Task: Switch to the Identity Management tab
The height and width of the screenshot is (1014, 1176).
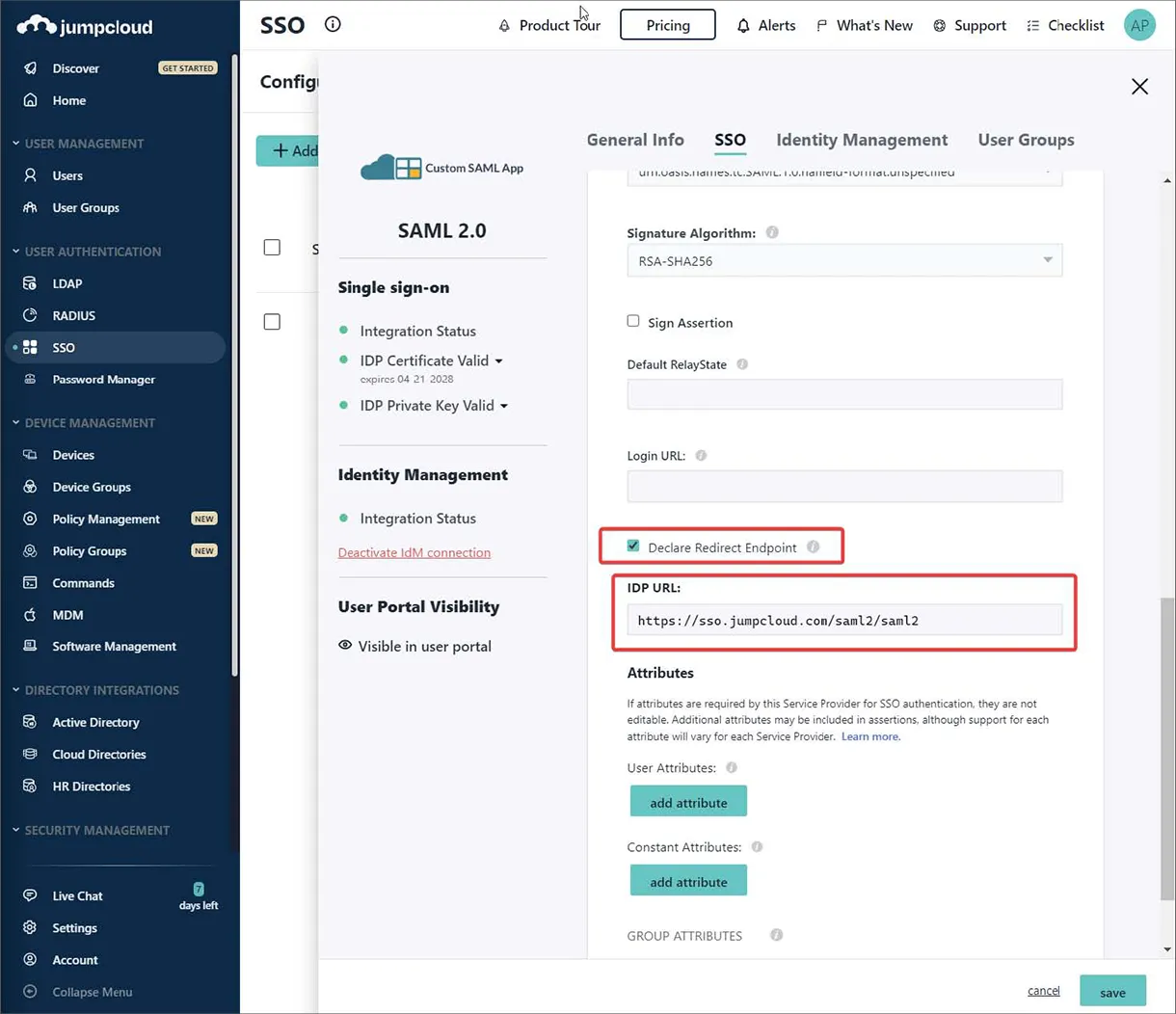Action: click(862, 140)
